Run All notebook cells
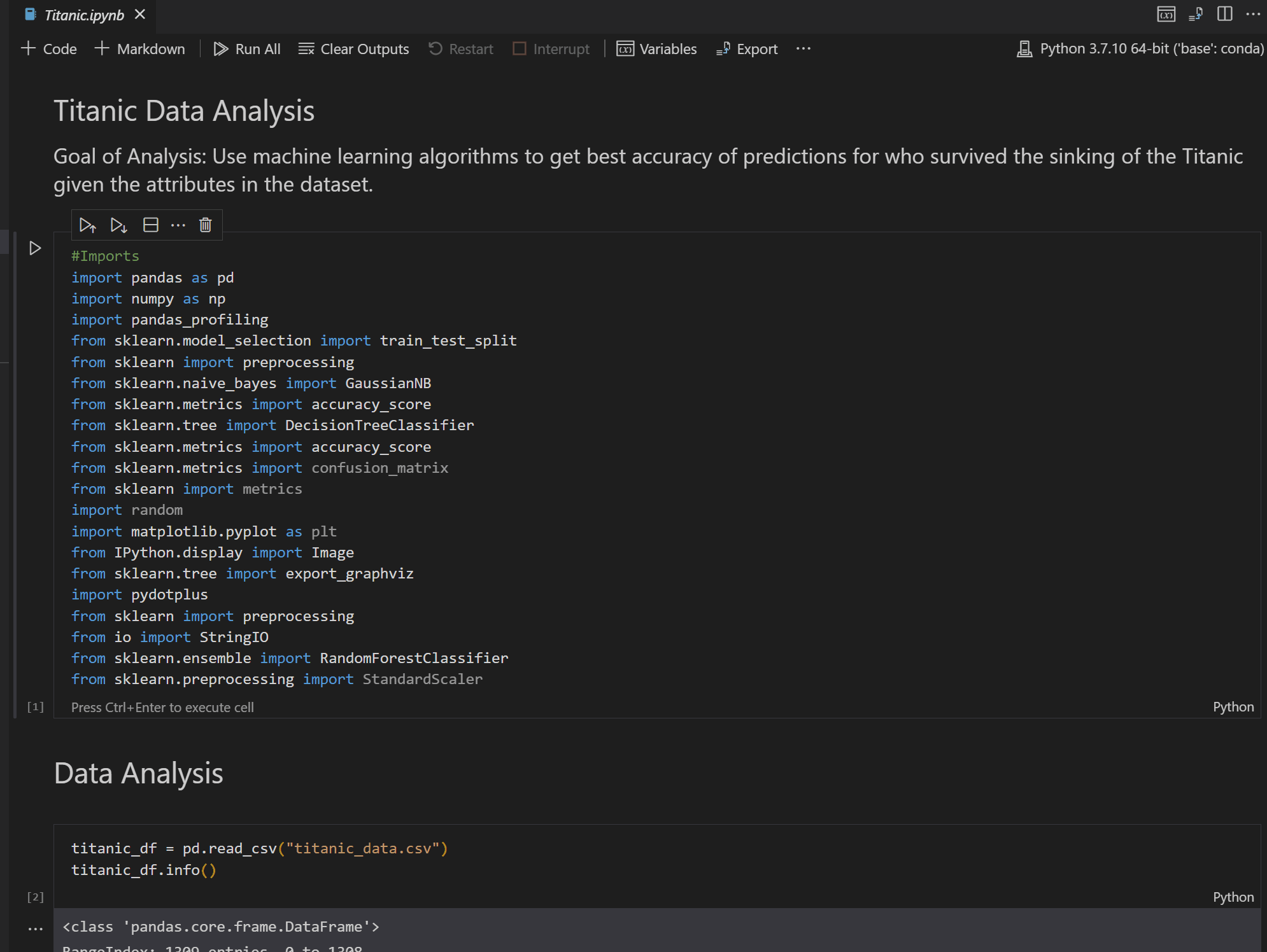 click(247, 49)
